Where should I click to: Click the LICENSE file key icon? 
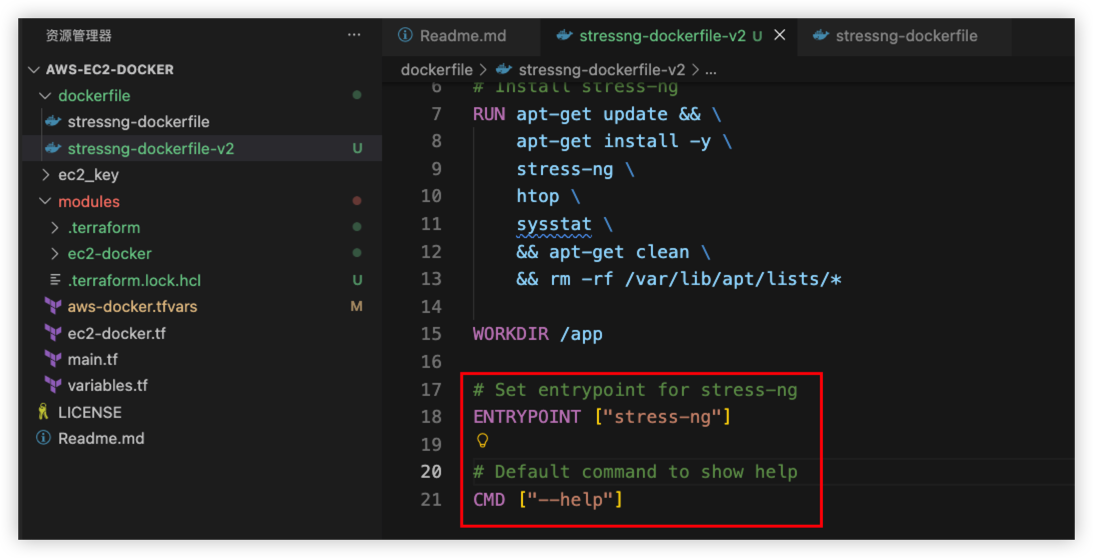[43, 412]
